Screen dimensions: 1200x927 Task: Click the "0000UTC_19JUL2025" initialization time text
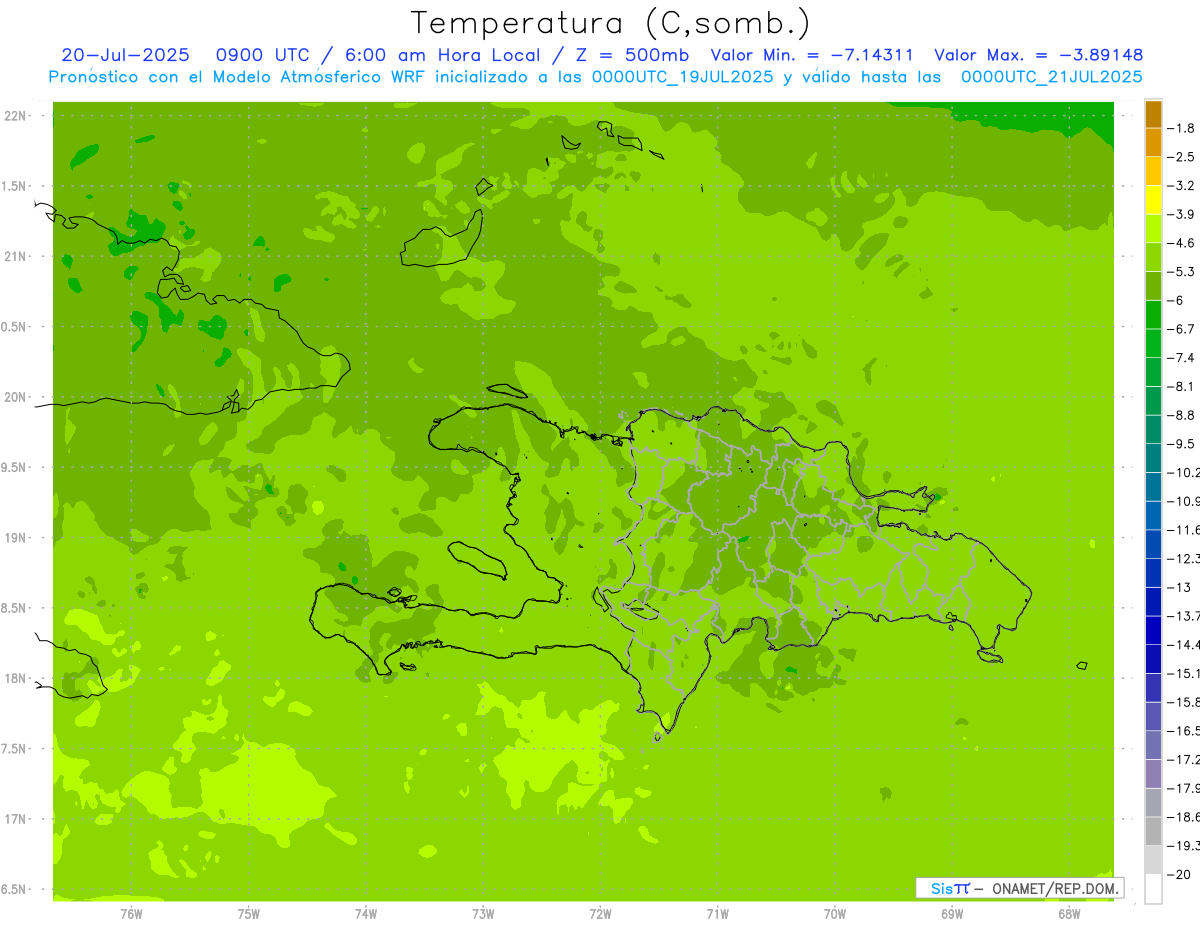[x=682, y=77]
